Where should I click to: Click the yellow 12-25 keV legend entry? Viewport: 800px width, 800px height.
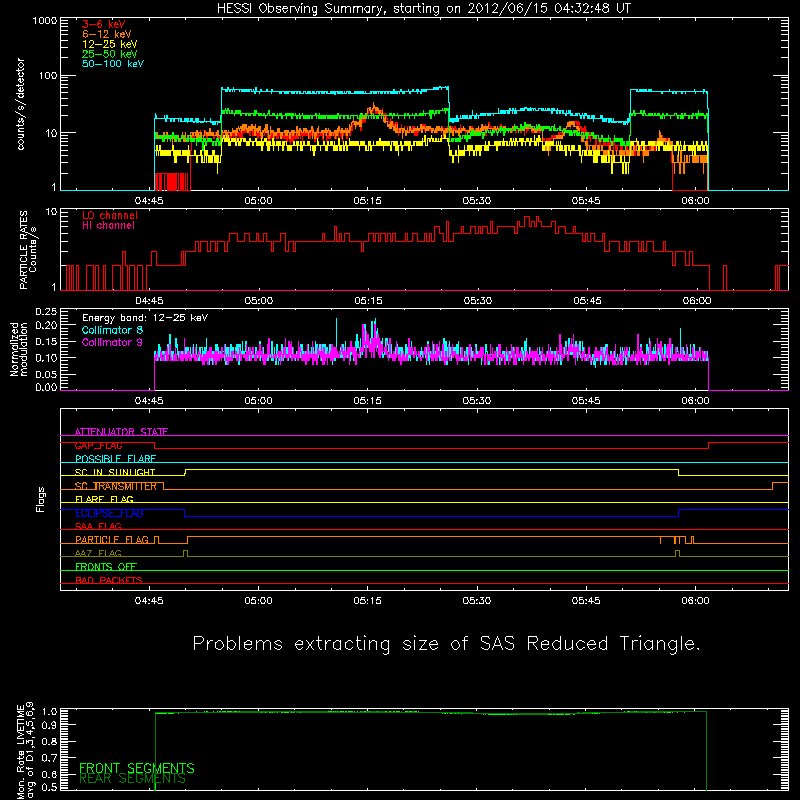109,44
